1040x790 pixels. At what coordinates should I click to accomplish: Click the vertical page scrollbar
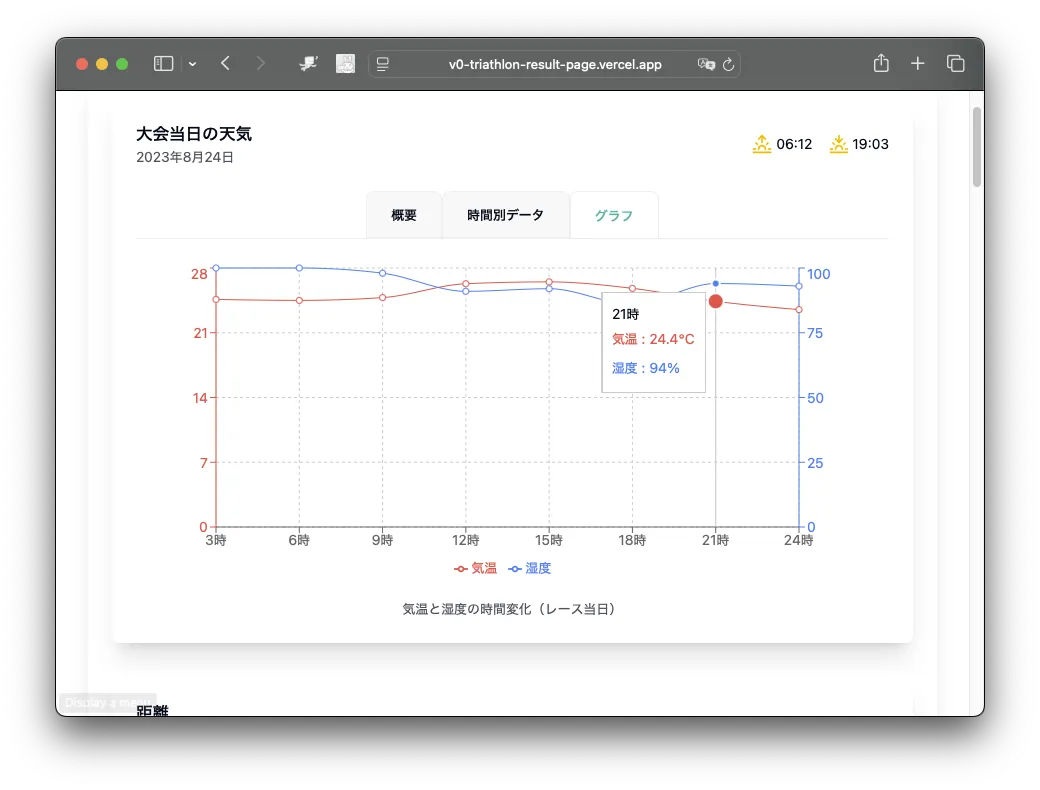click(976, 147)
